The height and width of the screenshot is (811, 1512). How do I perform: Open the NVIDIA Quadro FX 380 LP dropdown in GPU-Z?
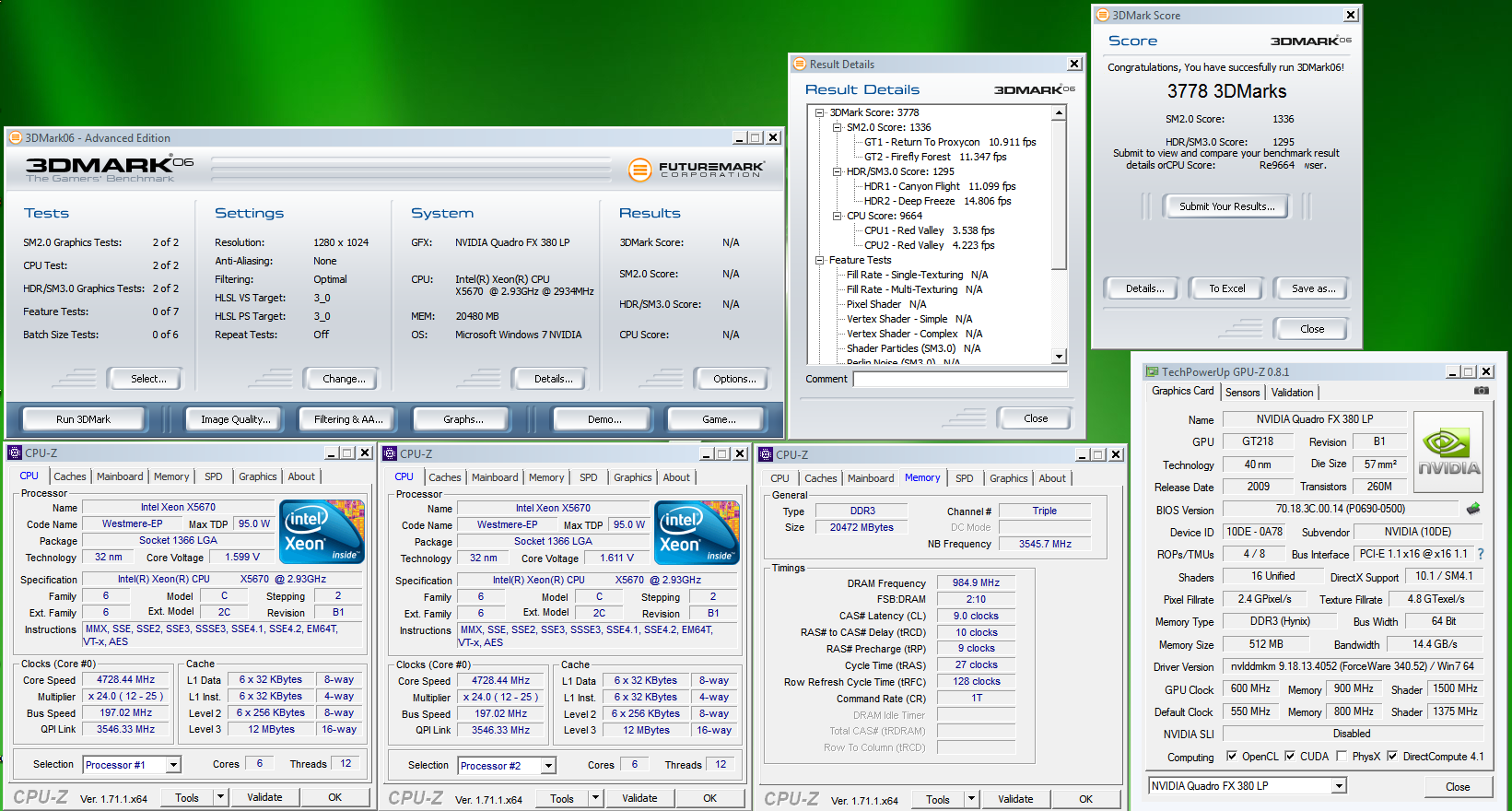coord(1339,786)
